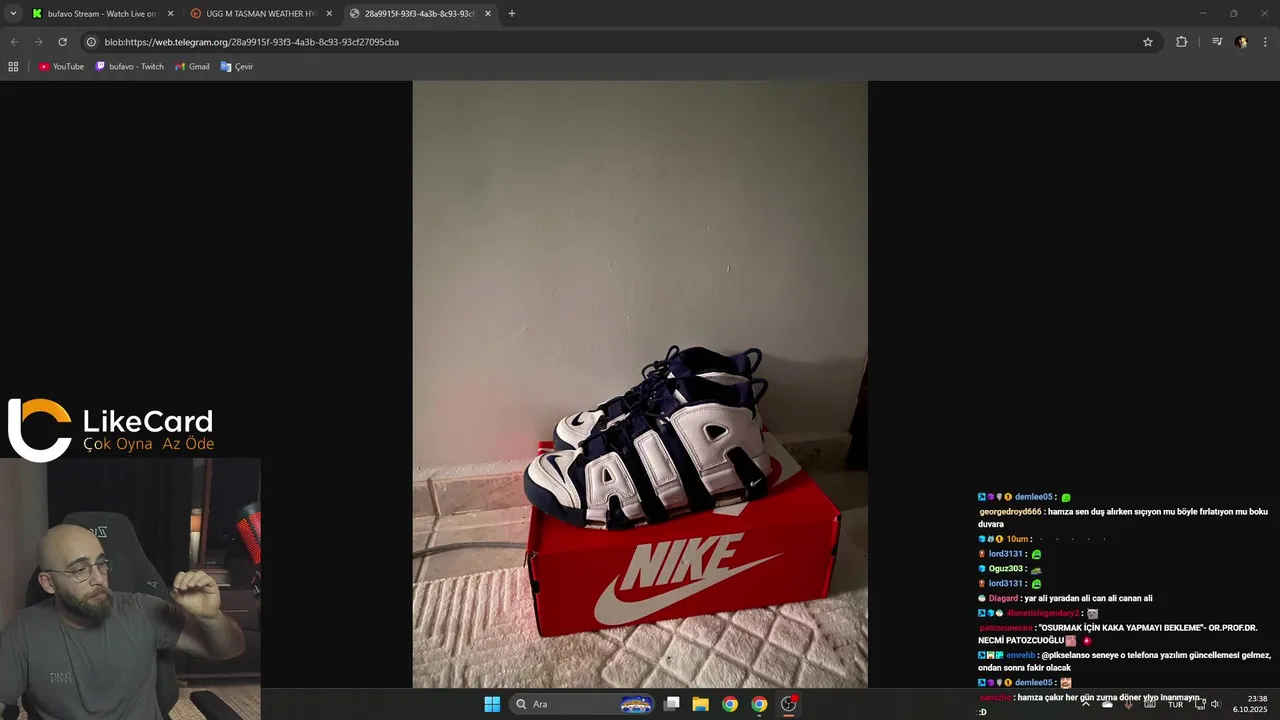Open the Chrome profile avatar
This screenshot has width=1280, height=720.
[1241, 42]
